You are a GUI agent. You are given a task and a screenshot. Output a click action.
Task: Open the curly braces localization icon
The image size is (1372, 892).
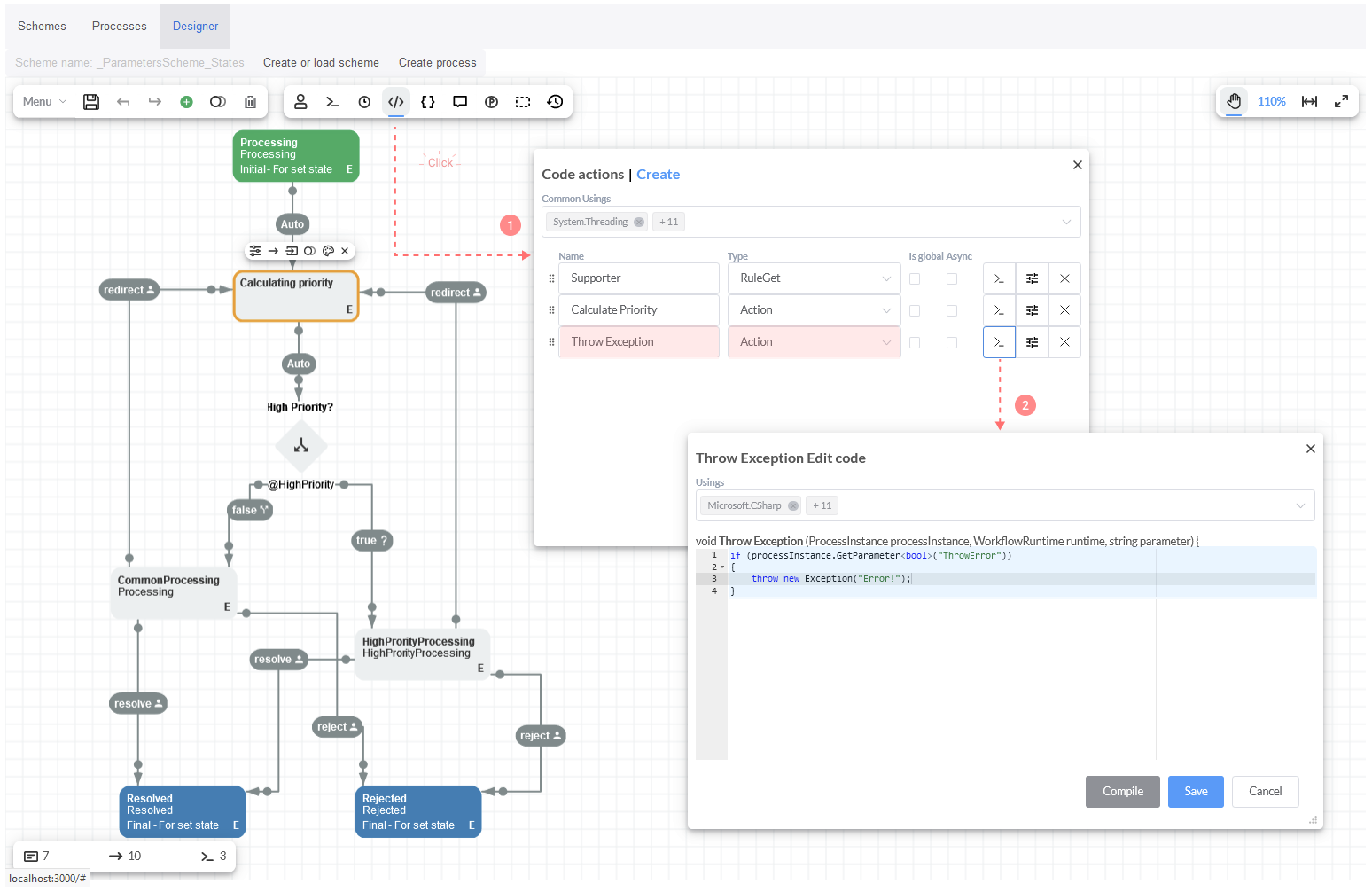coord(428,102)
